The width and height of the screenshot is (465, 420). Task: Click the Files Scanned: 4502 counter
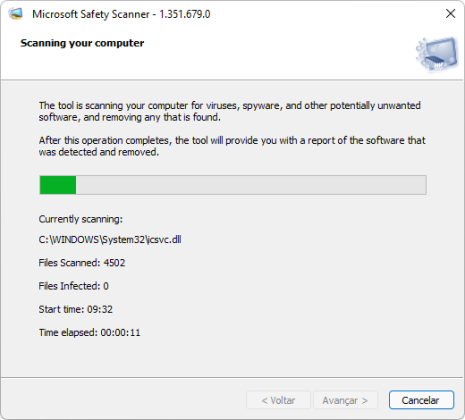point(82,263)
